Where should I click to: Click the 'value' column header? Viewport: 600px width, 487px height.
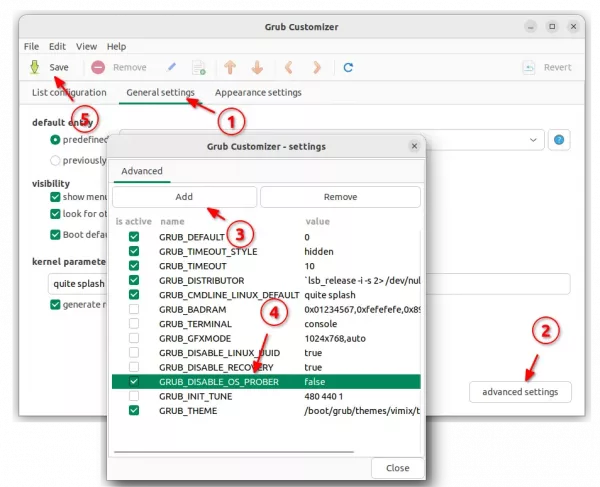click(x=317, y=222)
